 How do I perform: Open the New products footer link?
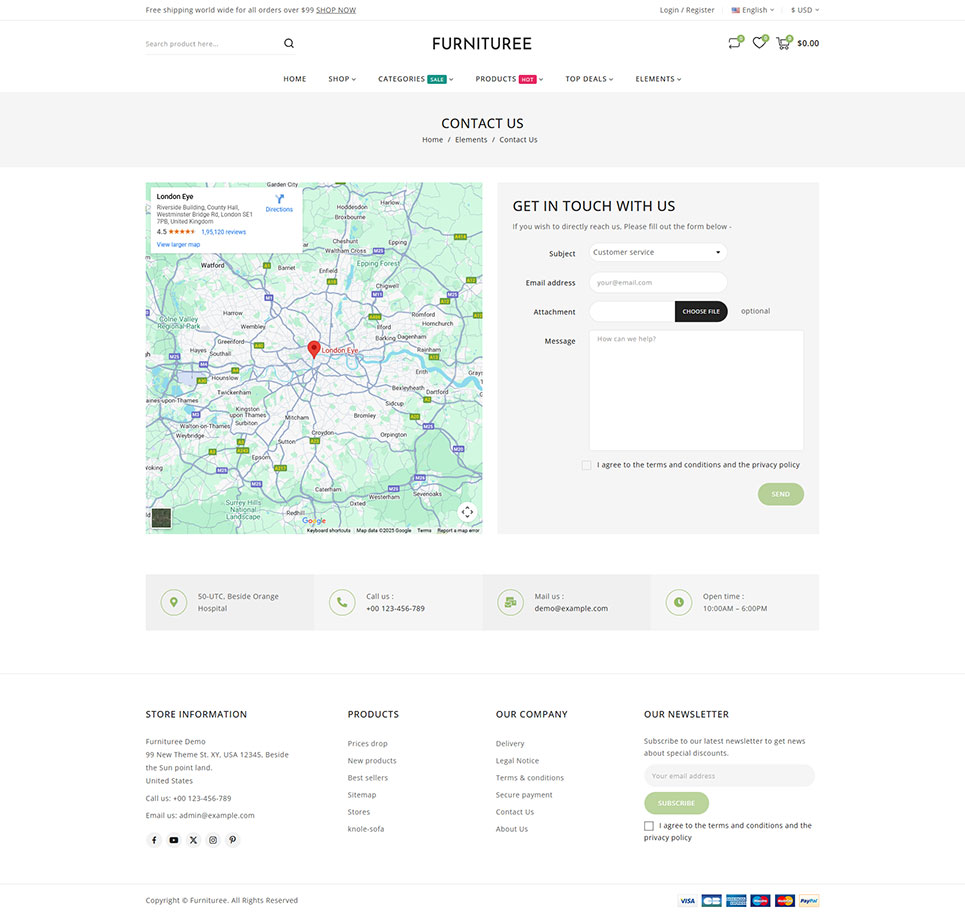pos(372,761)
